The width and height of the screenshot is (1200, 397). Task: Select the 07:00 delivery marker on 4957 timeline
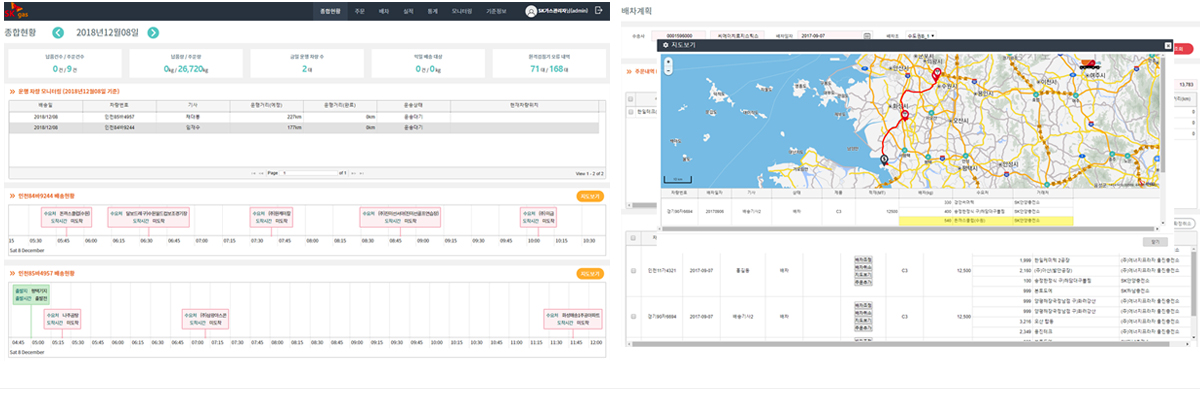coord(206,318)
